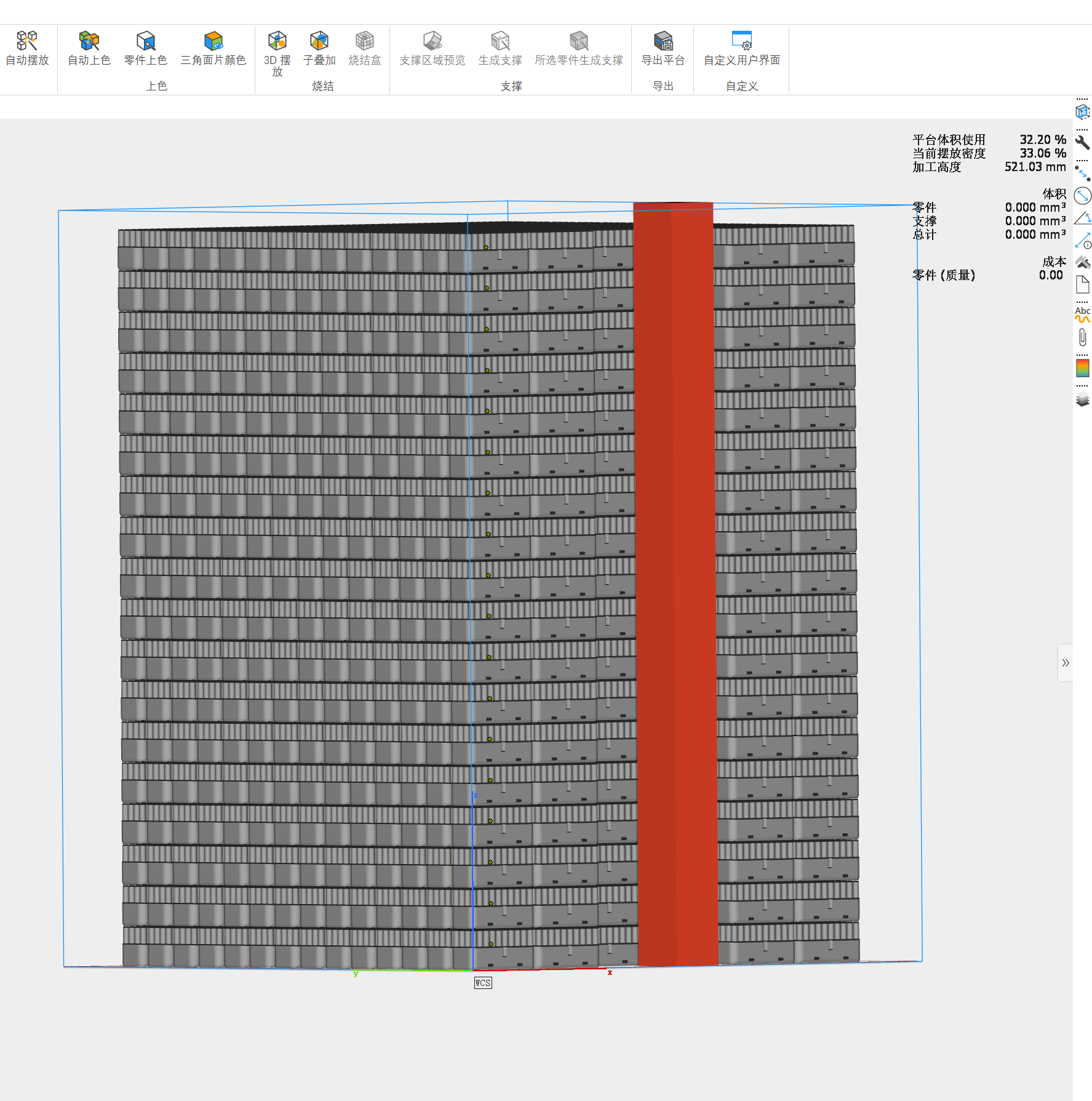This screenshot has width=1092, height=1101.
Task: Create a 烧结盒 sinter box
Action: (x=365, y=48)
